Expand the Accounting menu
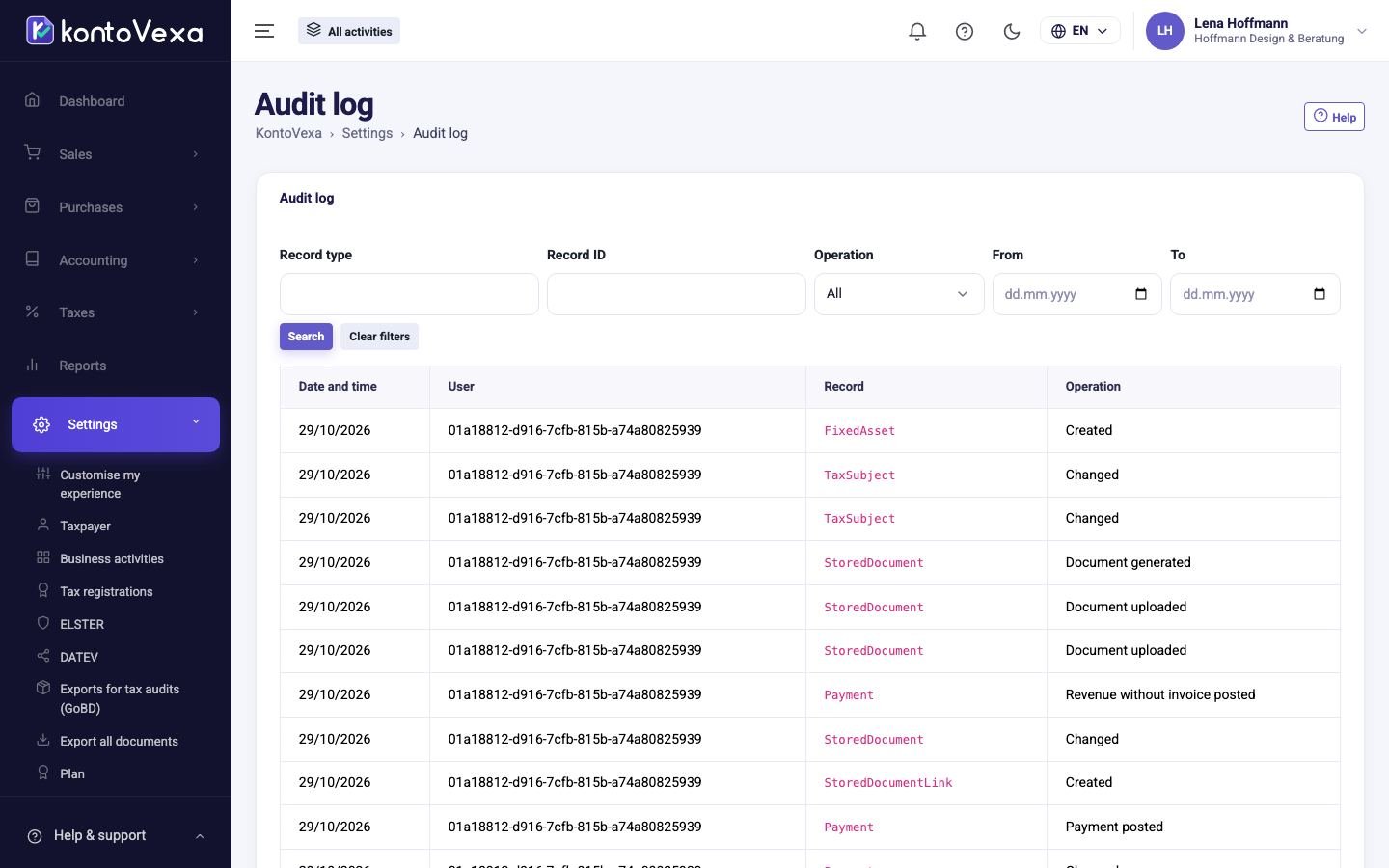The image size is (1389, 868). [x=116, y=259]
